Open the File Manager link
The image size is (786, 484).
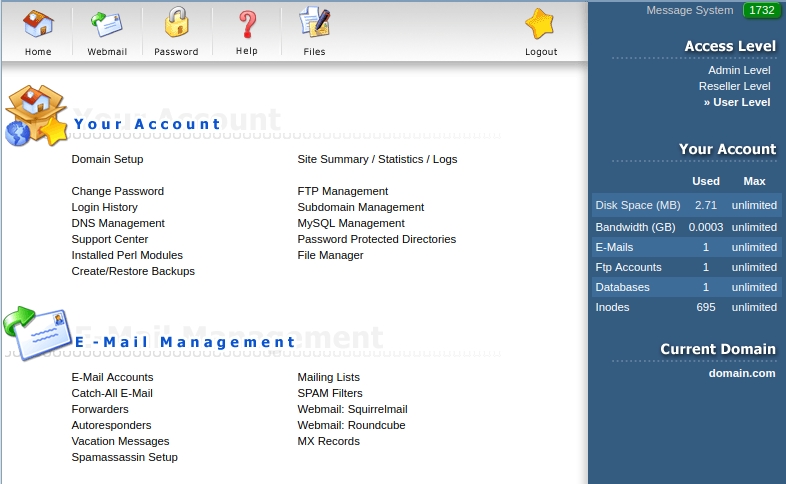pos(330,255)
